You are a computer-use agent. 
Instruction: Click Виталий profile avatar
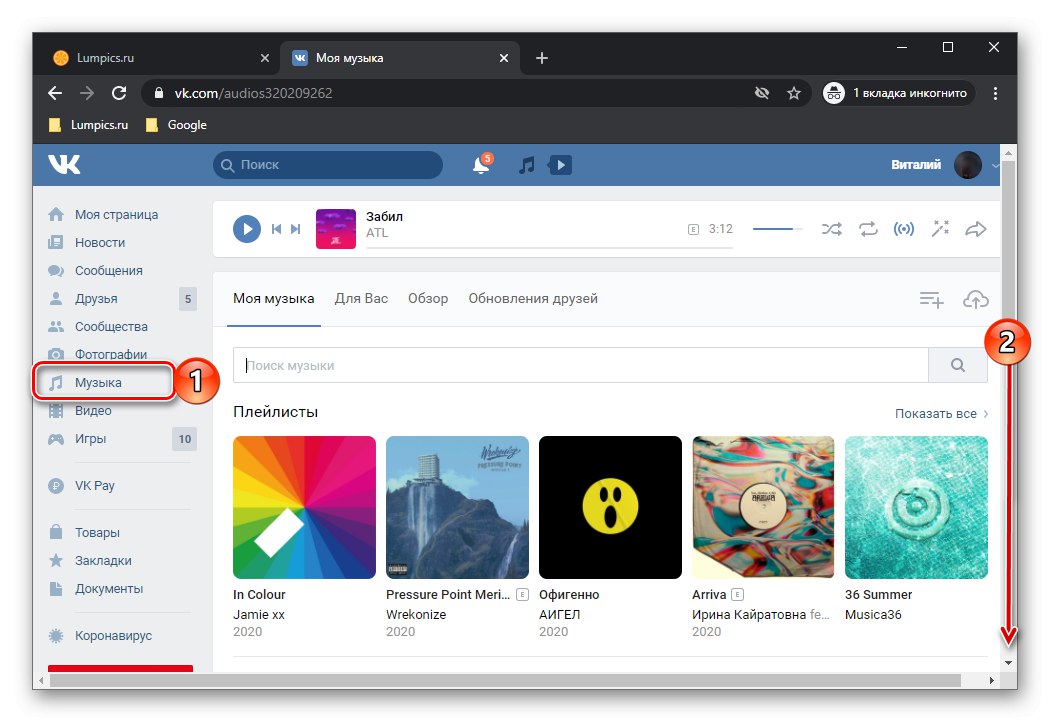(968, 165)
